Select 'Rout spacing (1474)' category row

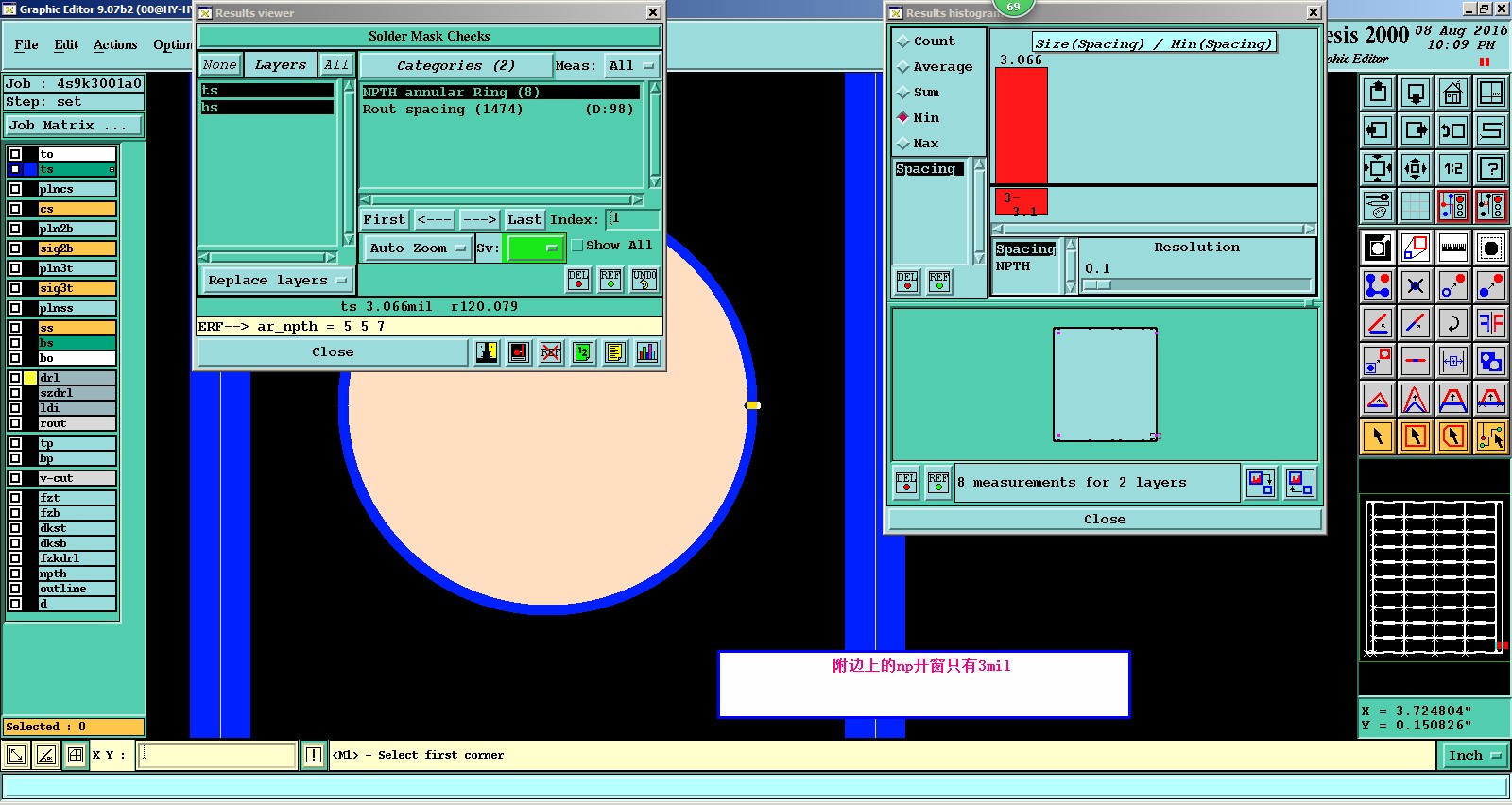coord(499,110)
